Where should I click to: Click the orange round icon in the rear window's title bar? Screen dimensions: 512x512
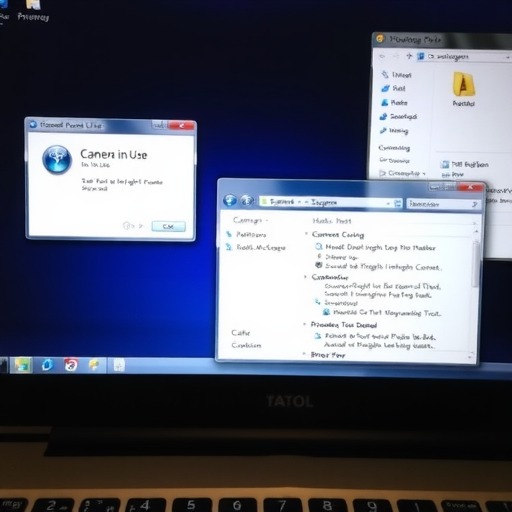380,39
